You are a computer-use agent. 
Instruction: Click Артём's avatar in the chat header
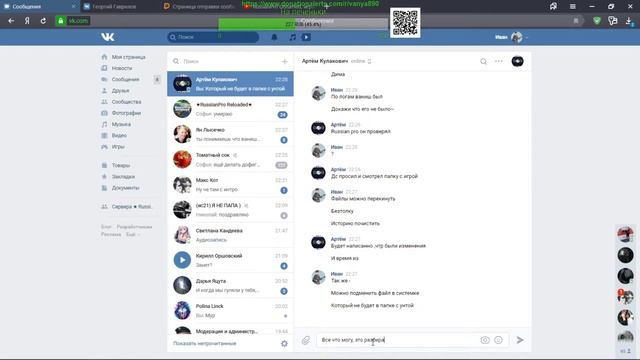click(518, 61)
